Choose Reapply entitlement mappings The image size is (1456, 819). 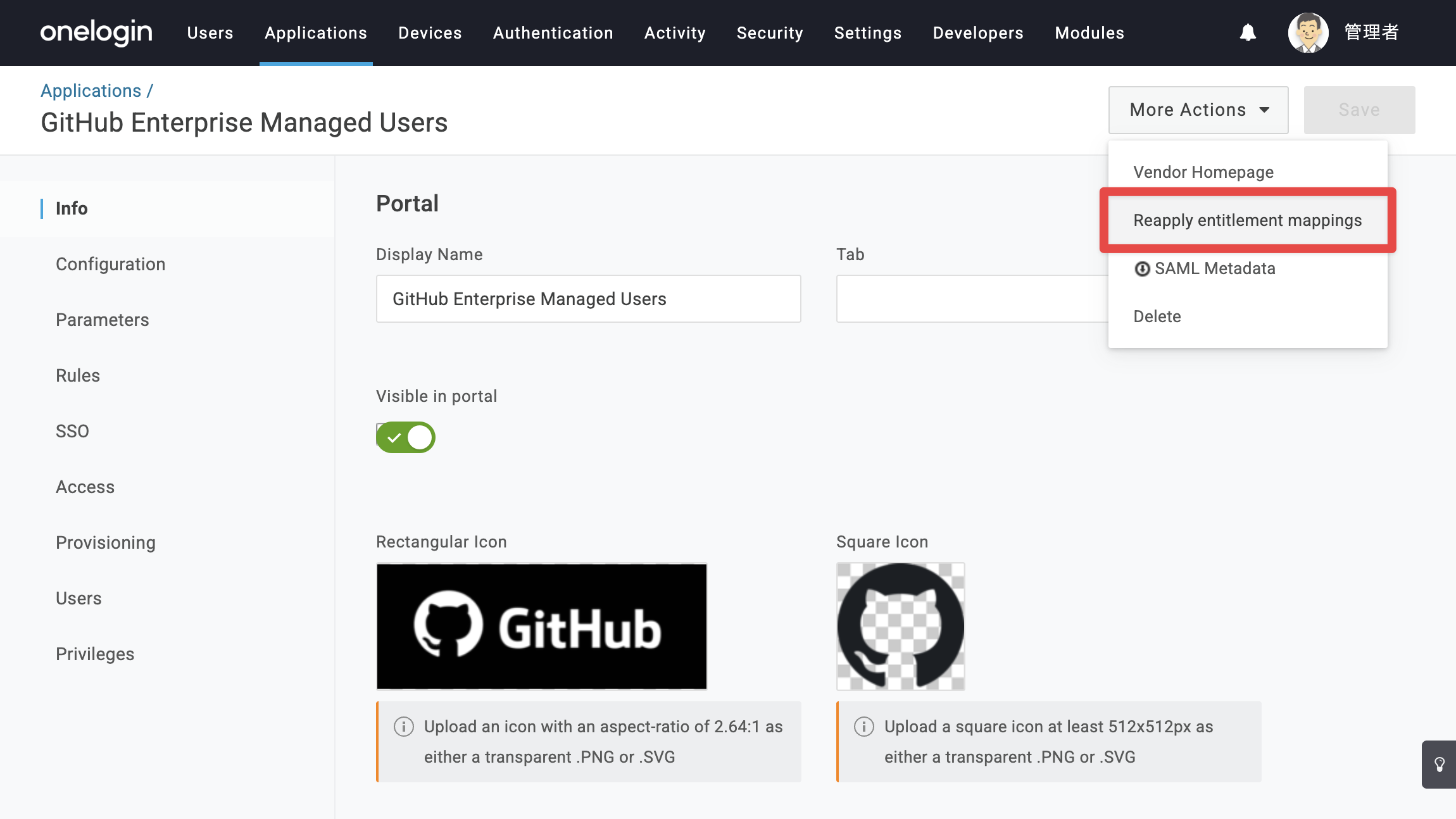pos(1248,220)
